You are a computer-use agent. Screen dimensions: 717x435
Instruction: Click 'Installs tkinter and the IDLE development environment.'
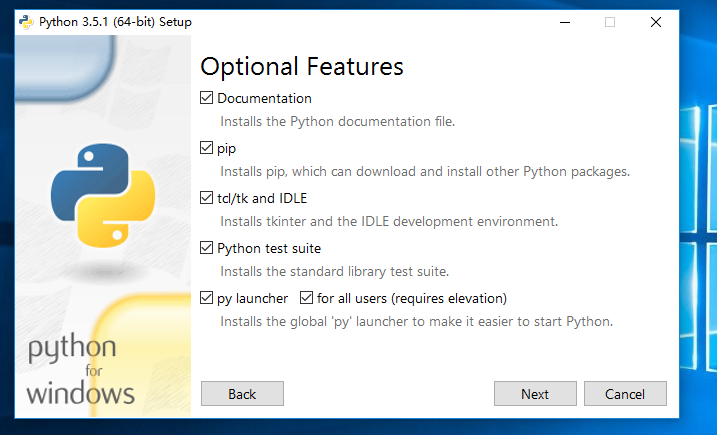pyautogui.click(x=389, y=221)
